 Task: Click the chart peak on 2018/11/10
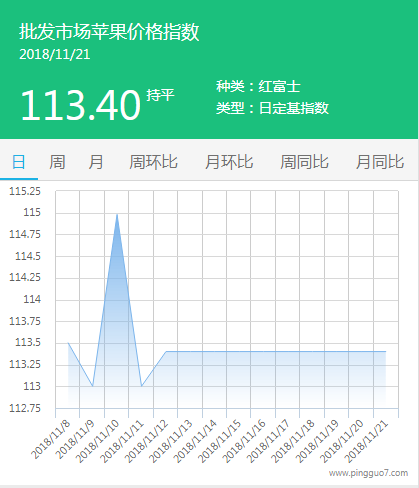(x=117, y=214)
